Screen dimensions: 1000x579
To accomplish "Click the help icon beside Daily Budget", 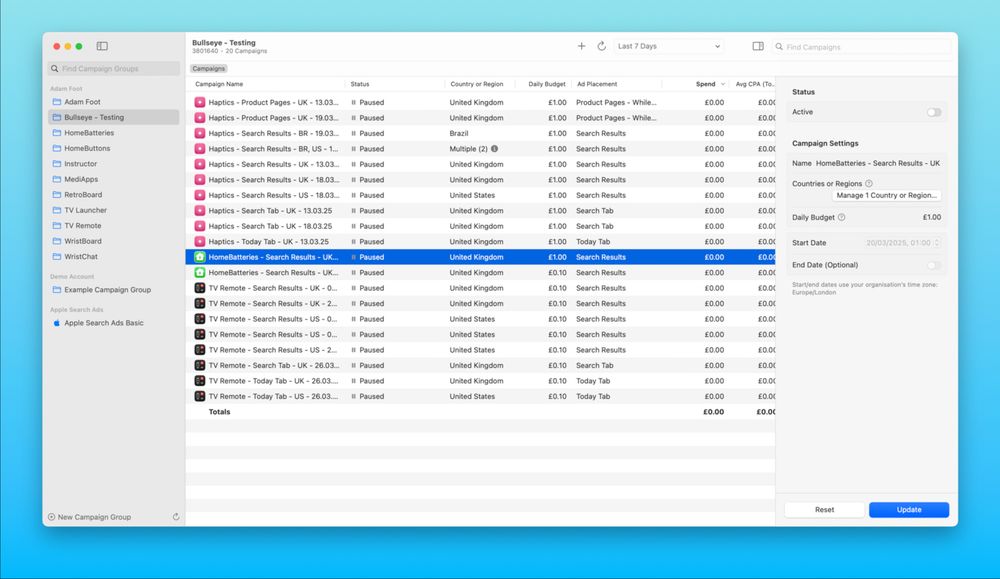I will (x=841, y=217).
